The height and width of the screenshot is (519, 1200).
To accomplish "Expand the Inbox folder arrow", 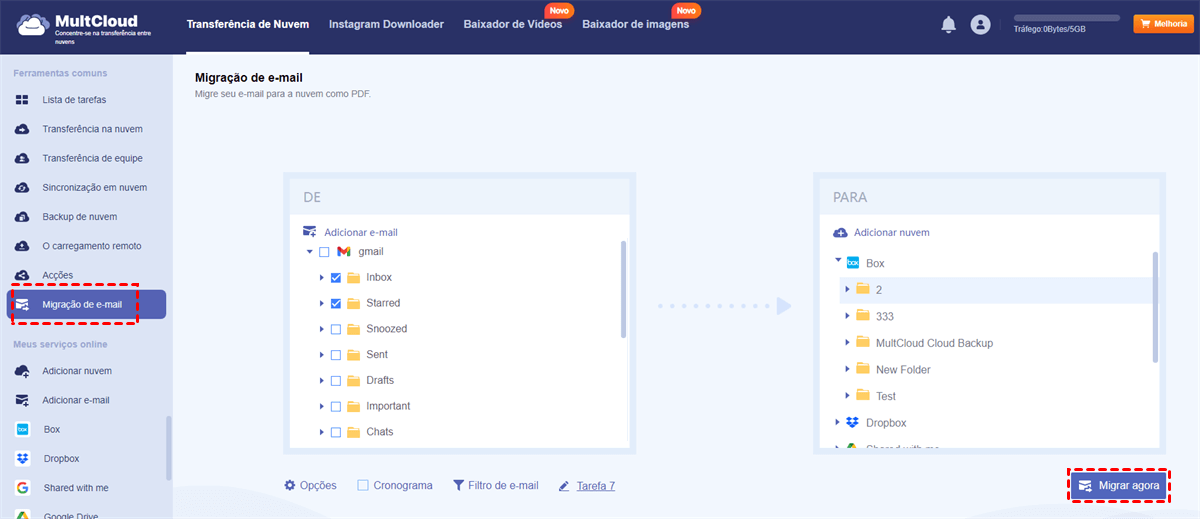I will pos(322,278).
